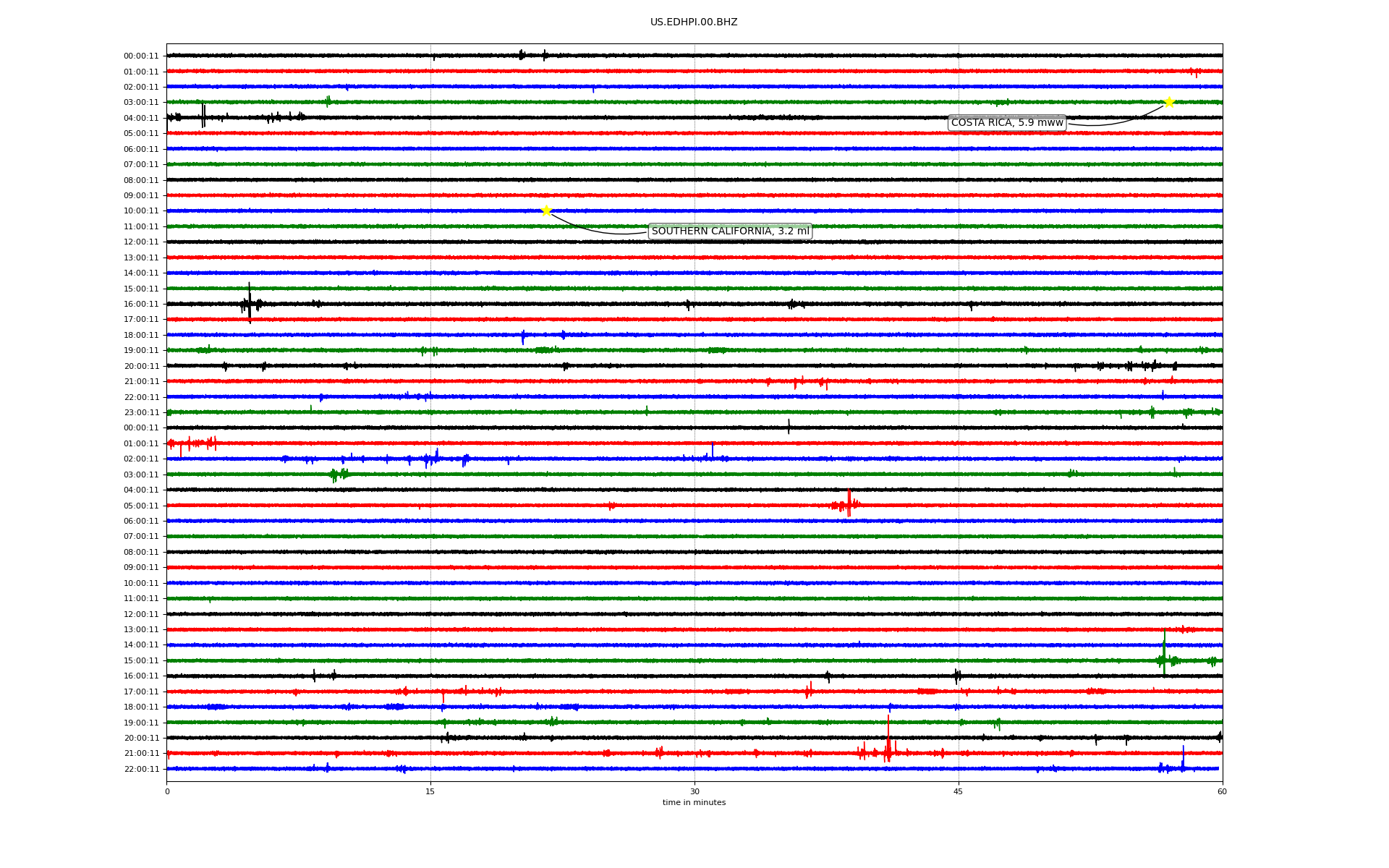
Task: Click the blue spike near end of last trace
Action: pos(1183,759)
